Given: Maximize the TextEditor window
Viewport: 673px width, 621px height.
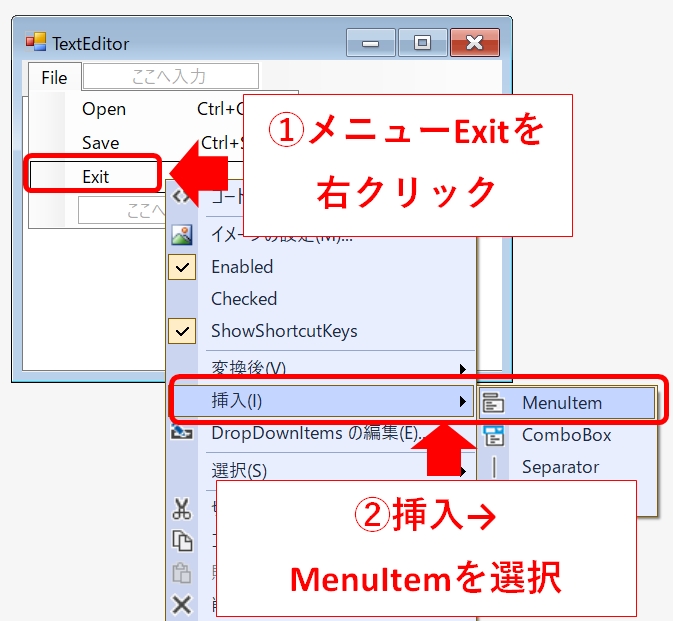Looking at the screenshot, I should (x=423, y=42).
